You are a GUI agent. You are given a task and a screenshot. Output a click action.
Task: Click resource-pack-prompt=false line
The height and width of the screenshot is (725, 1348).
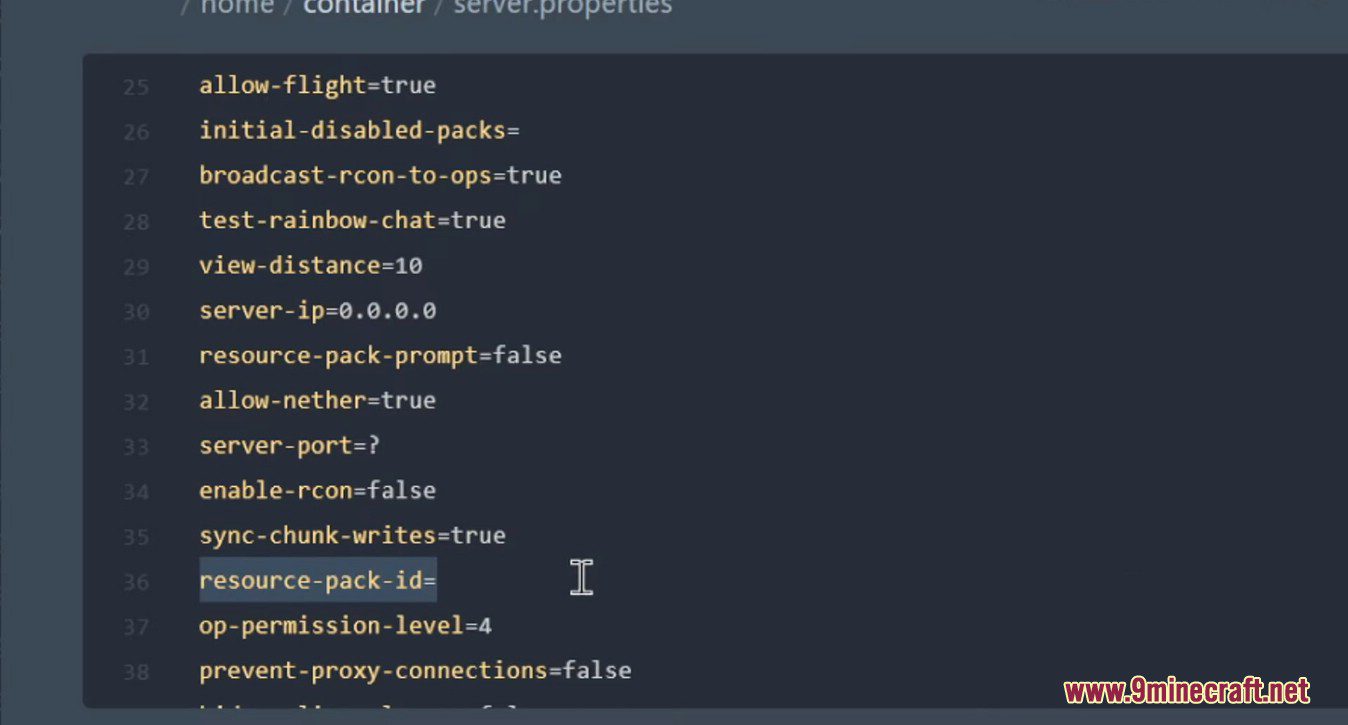380,356
